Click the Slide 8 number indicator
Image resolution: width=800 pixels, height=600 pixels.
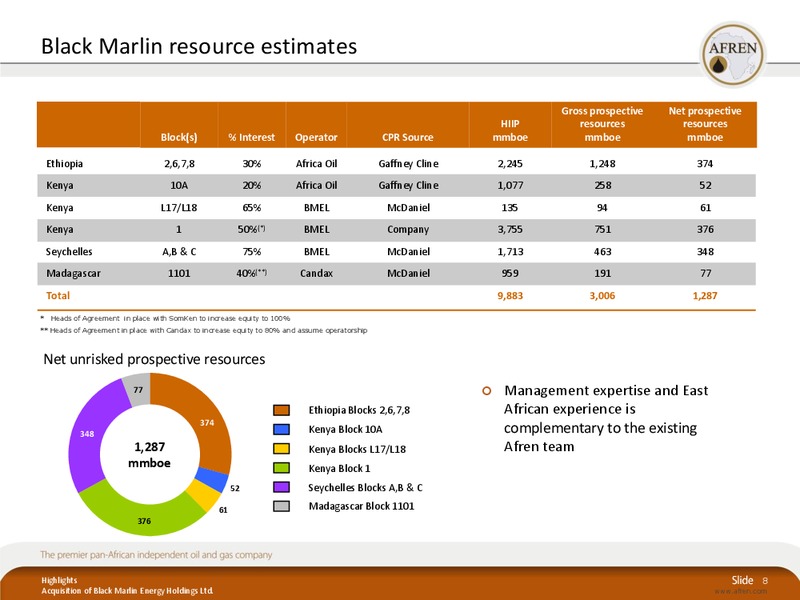pyautogui.click(x=749, y=580)
